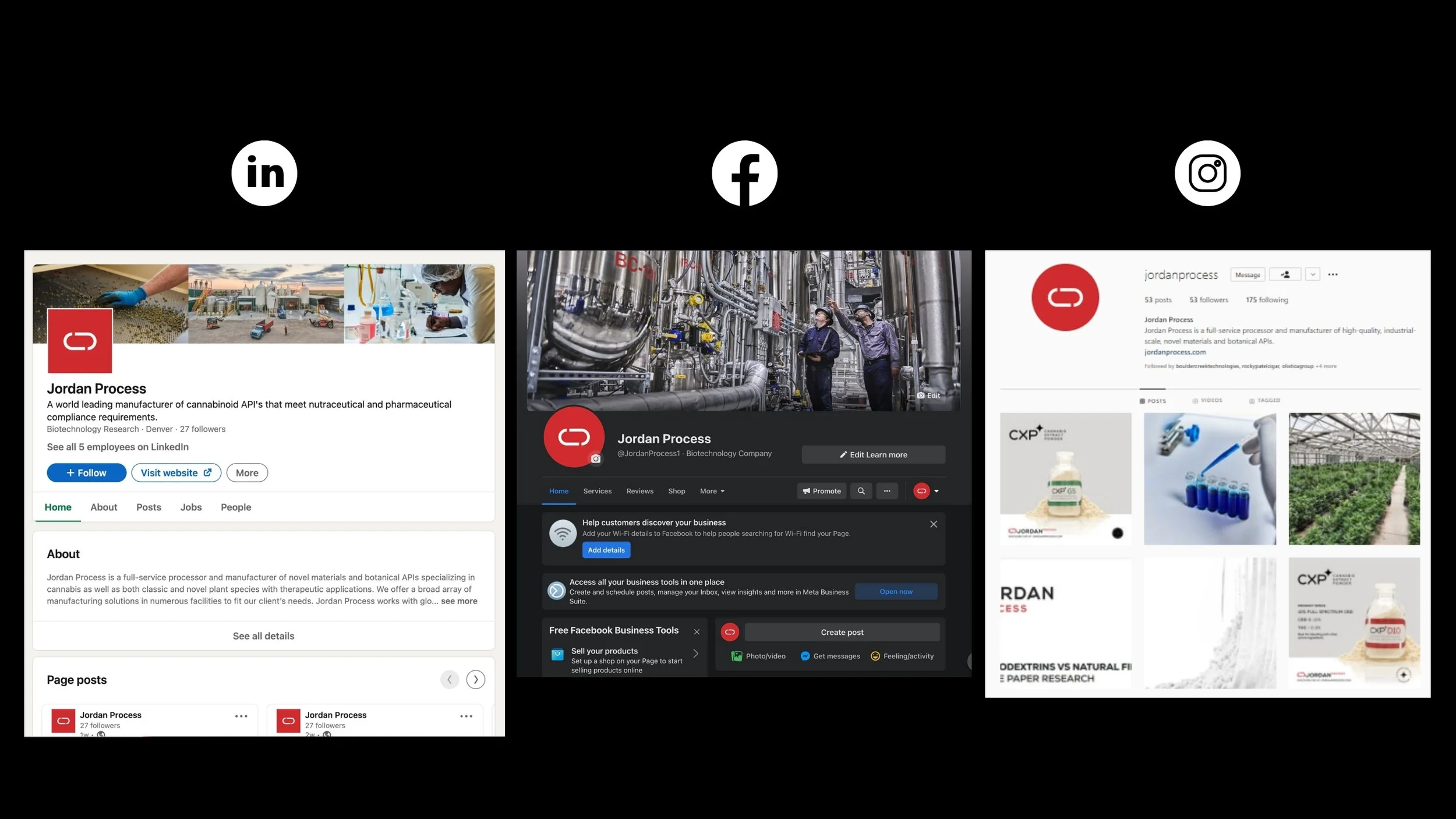The height and width of the screenshot is (819, 1456).
Task: Click Photo/video option under Create post
Action: 758,656
